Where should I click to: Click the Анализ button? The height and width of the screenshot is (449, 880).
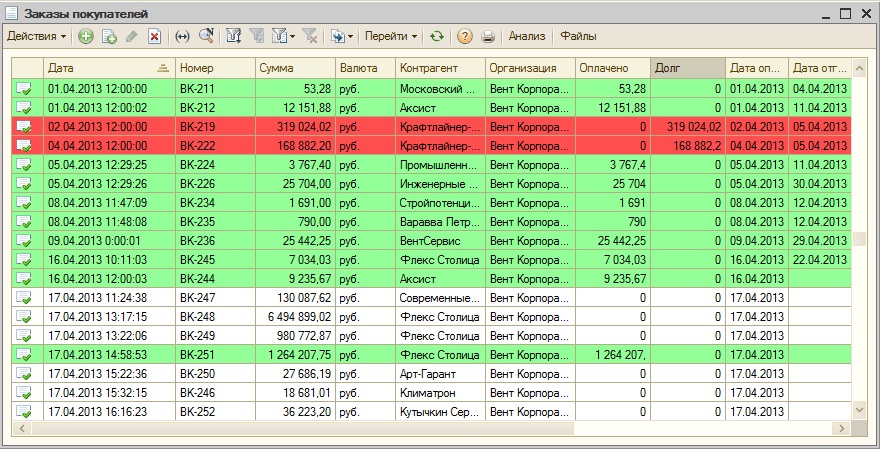pos(526,37)
